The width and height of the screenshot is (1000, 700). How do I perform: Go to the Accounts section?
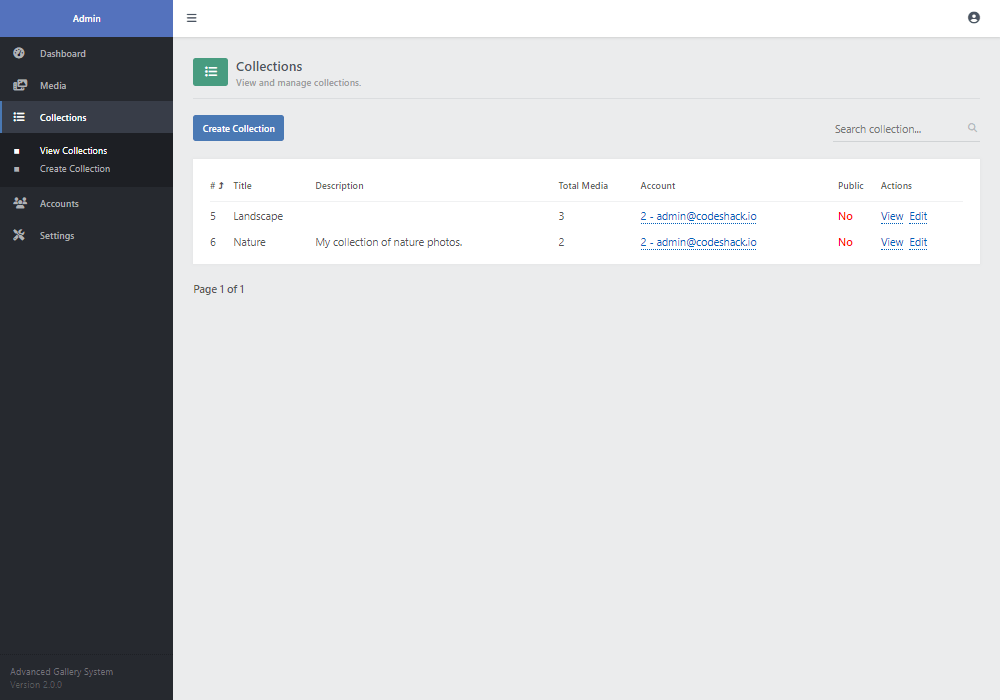click(86, 203)
